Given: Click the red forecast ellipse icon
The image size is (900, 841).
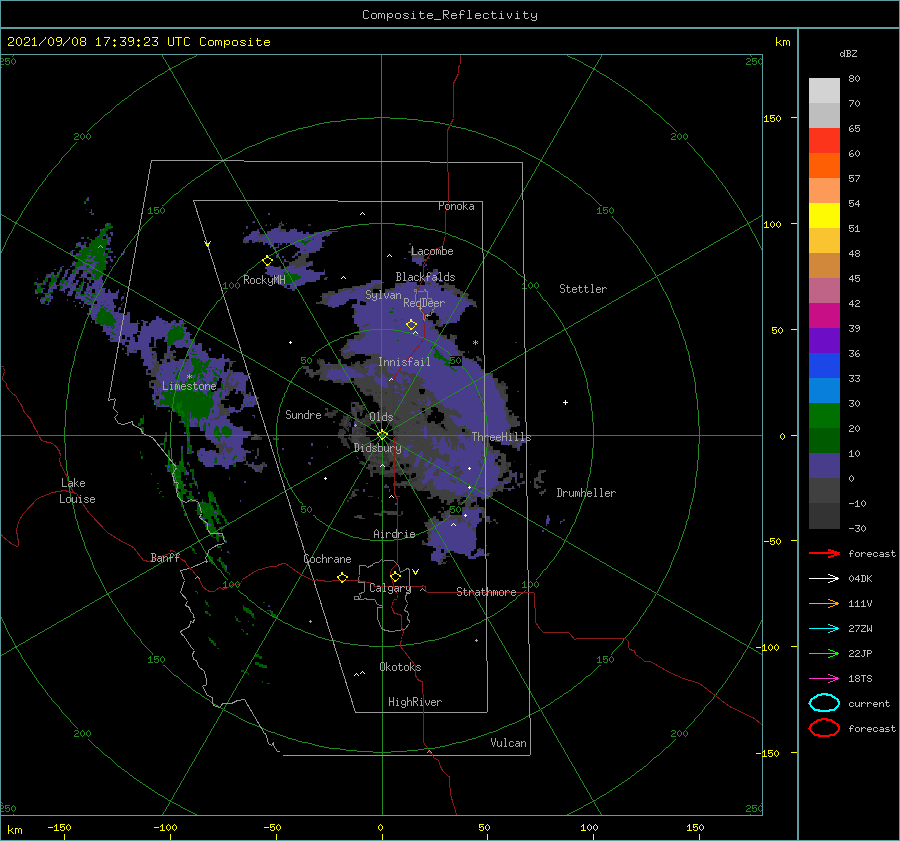Looking at the screenshot, I should [824, 728].
